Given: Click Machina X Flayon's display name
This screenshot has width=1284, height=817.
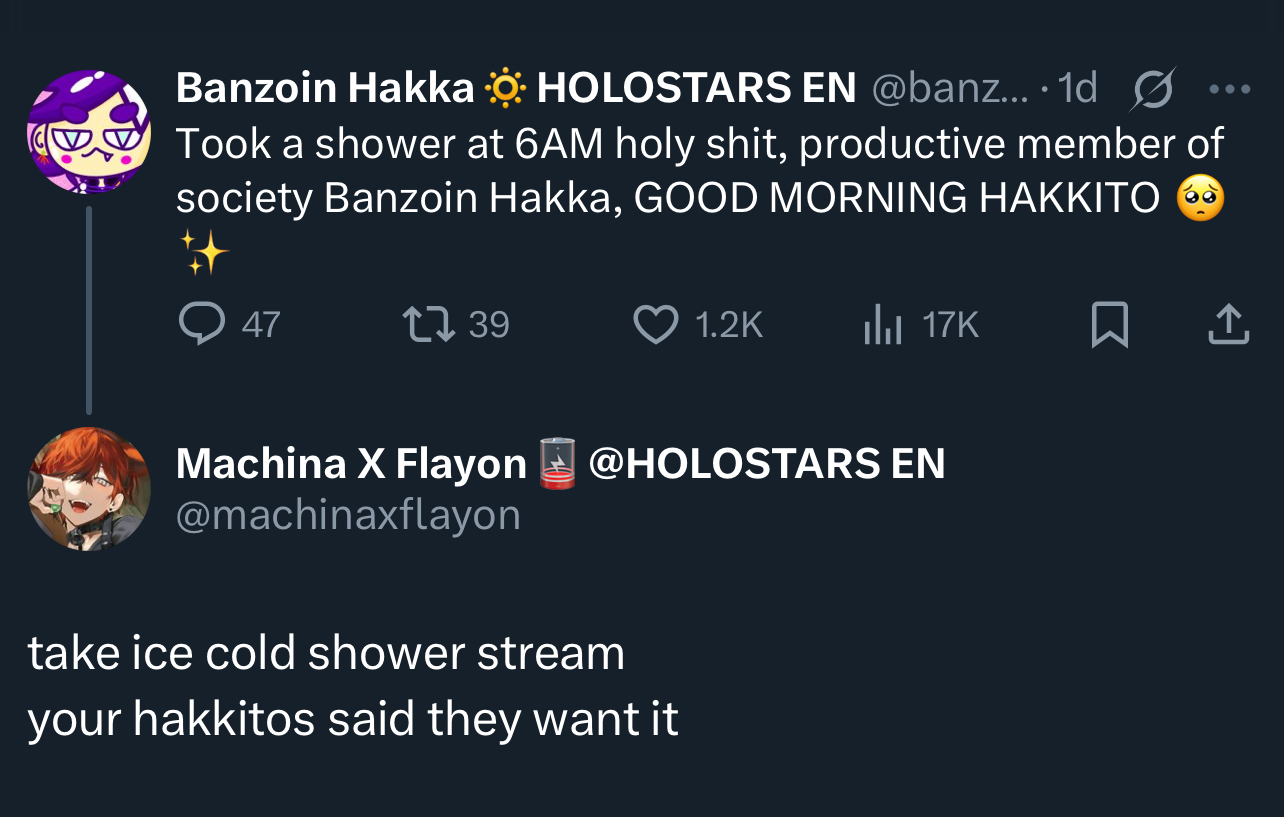Looking at the screenshot, I should coord(351,464).
